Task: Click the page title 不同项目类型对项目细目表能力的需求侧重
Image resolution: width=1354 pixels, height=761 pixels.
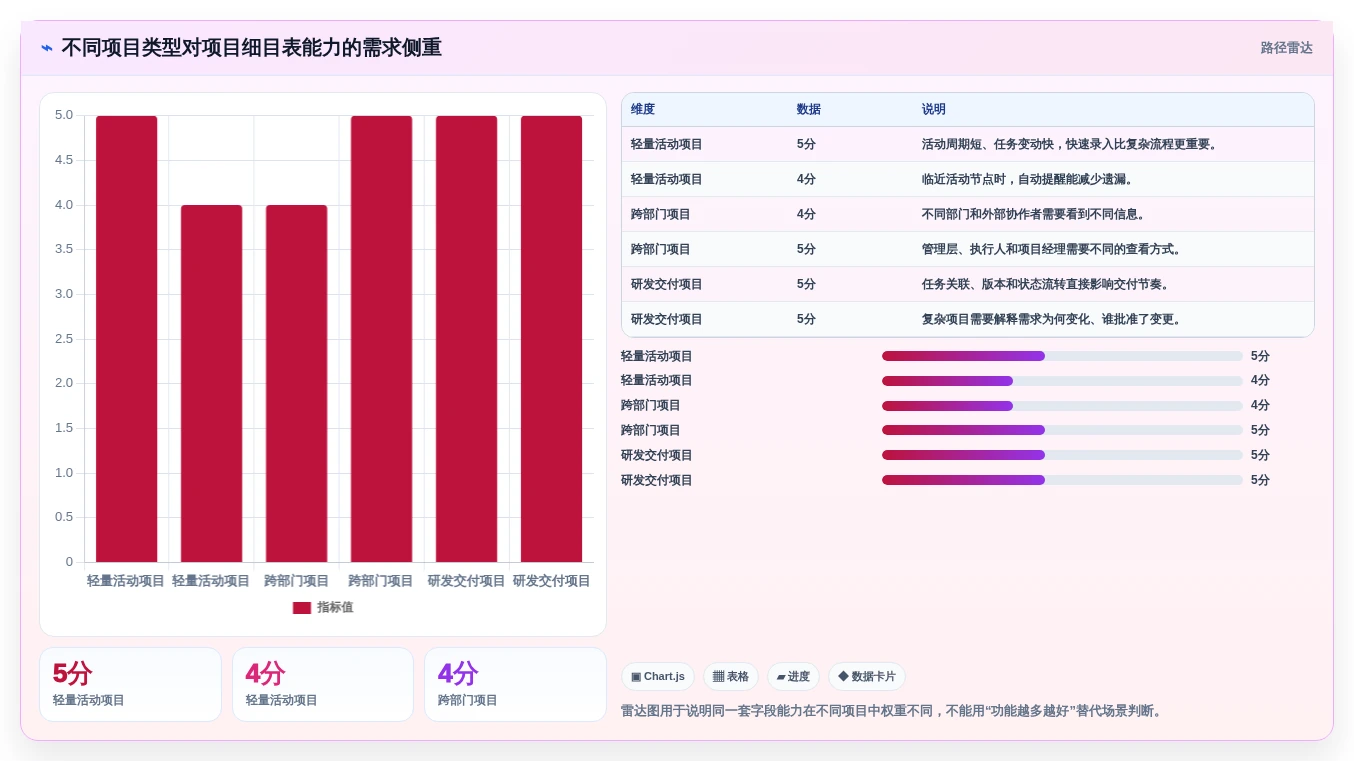Action: pos(251,48)
